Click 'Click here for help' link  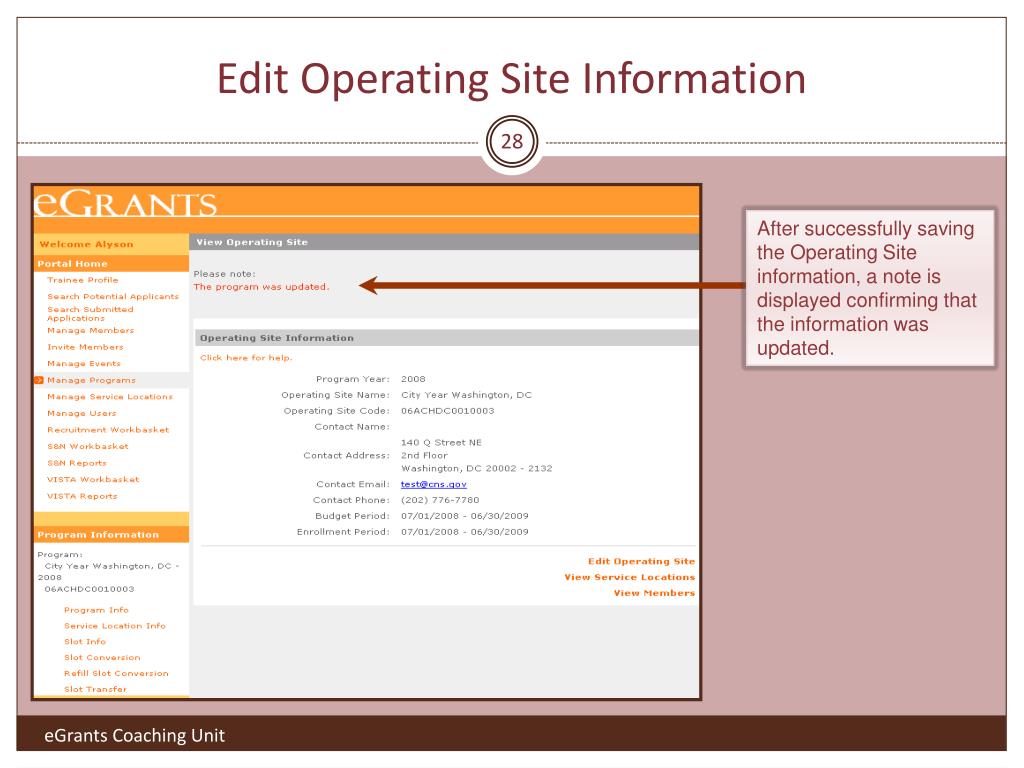(246, 358)
